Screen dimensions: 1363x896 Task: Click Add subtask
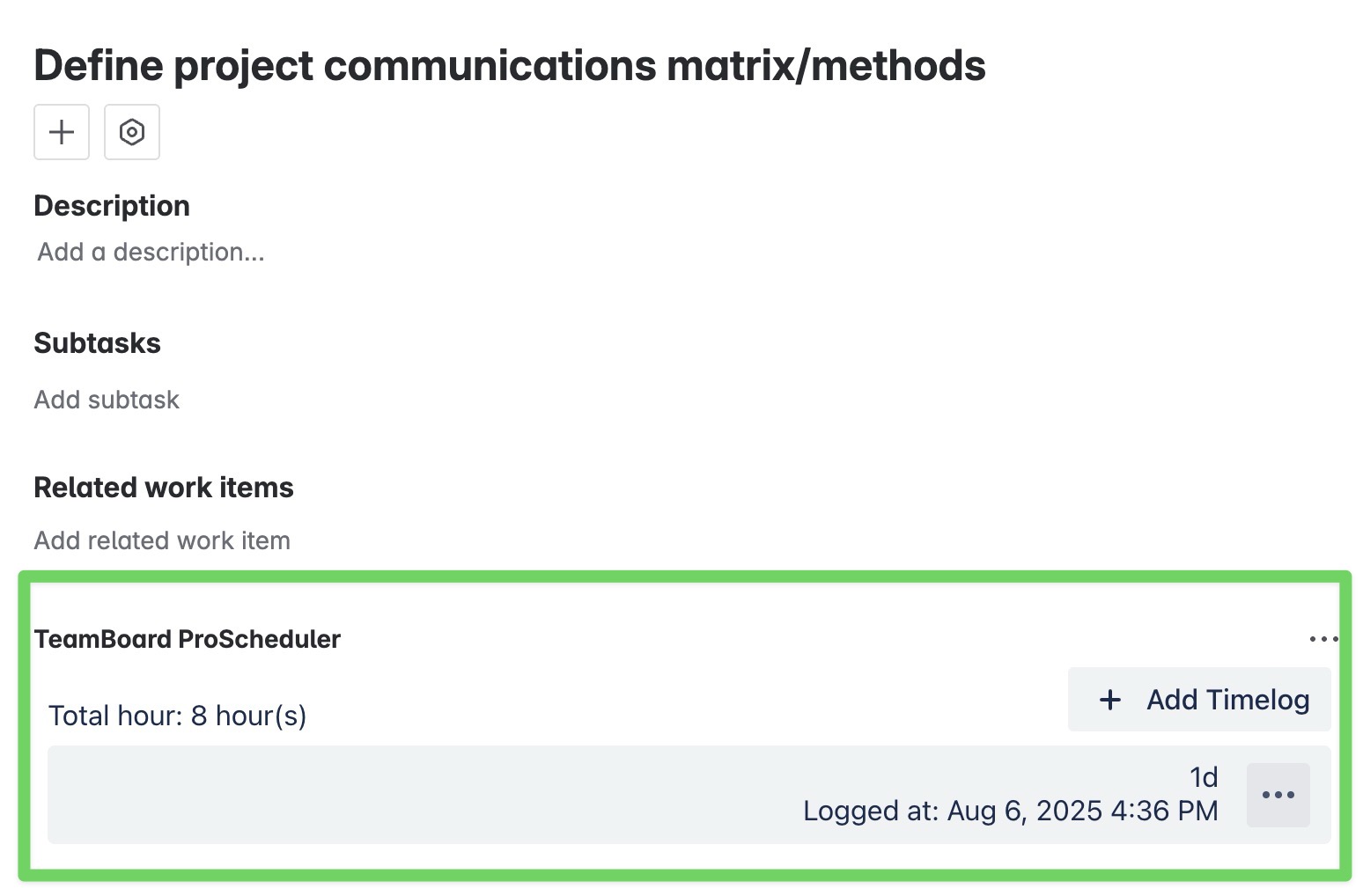tap(107, 400)
